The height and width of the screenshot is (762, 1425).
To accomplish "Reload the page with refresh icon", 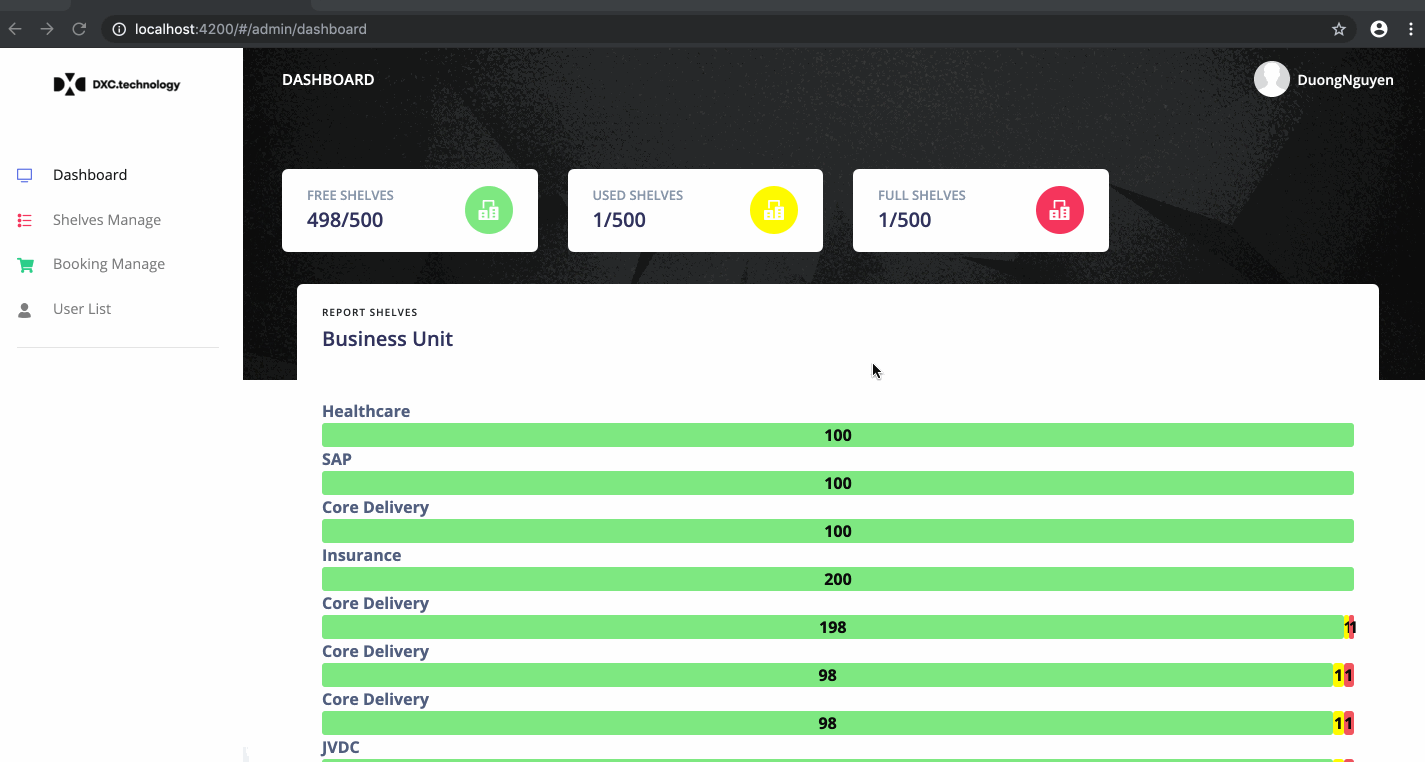I will click(x=79, y=29).
